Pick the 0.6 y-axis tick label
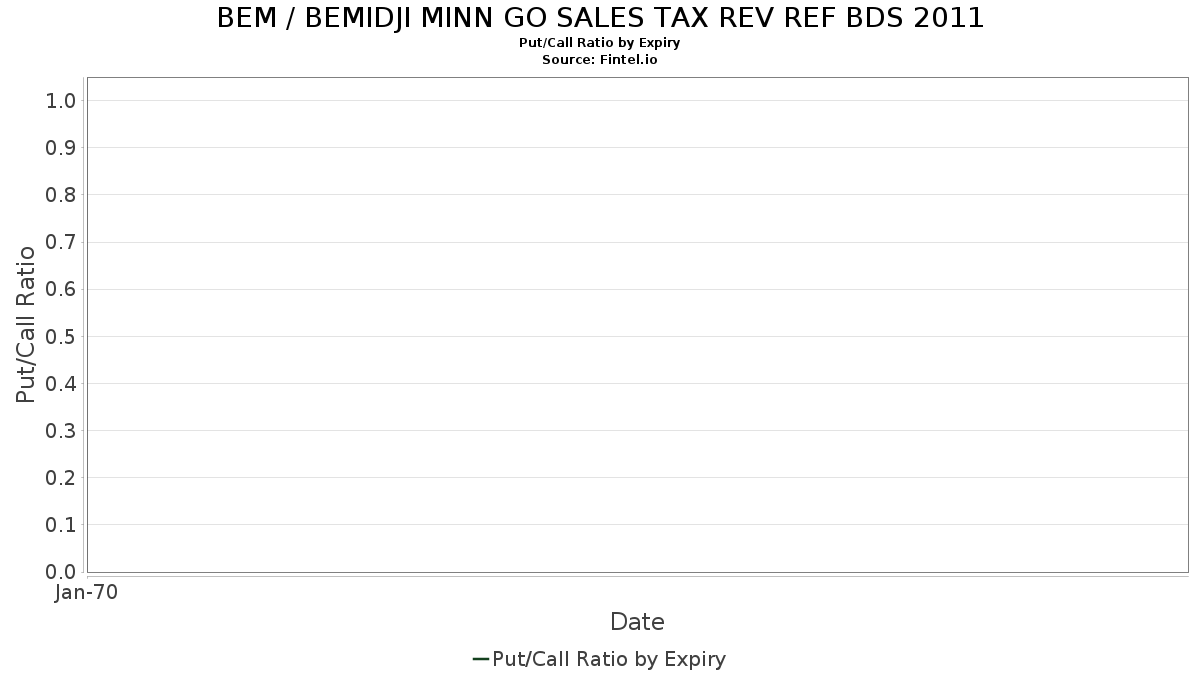 61,289
